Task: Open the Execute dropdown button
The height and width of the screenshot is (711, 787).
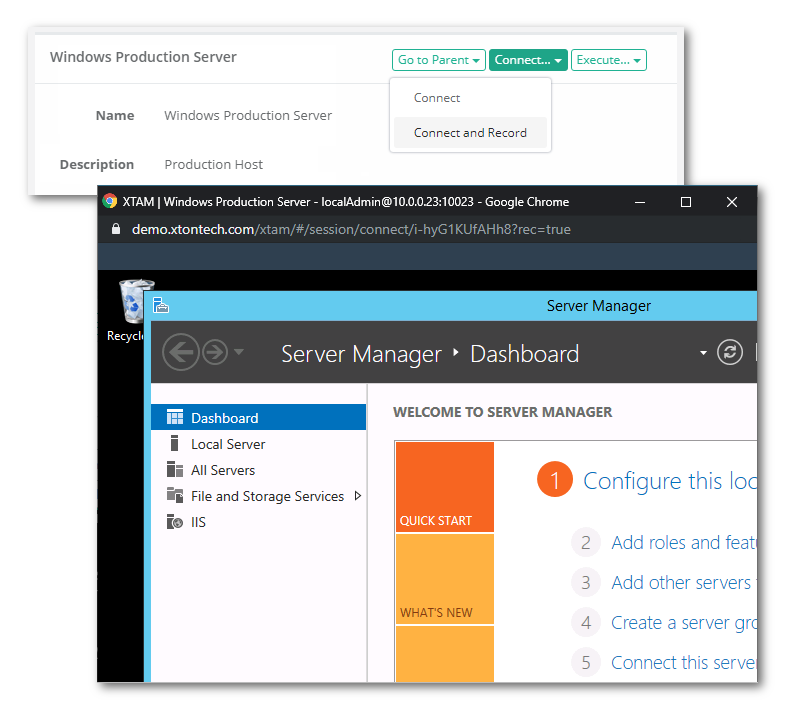Action: (x=608, y=60)
